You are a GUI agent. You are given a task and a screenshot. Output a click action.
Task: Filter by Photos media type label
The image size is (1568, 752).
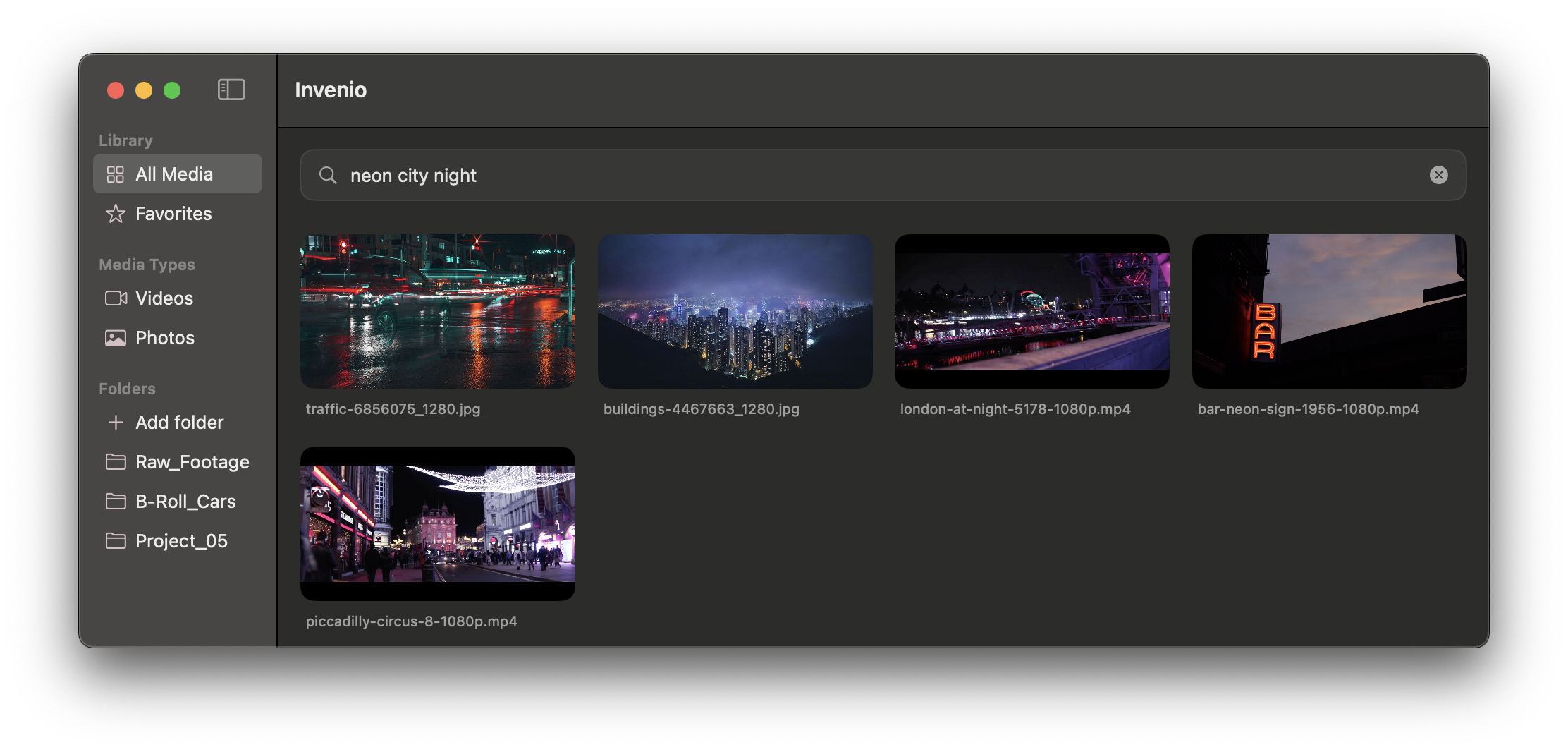(x=165, y=338)
